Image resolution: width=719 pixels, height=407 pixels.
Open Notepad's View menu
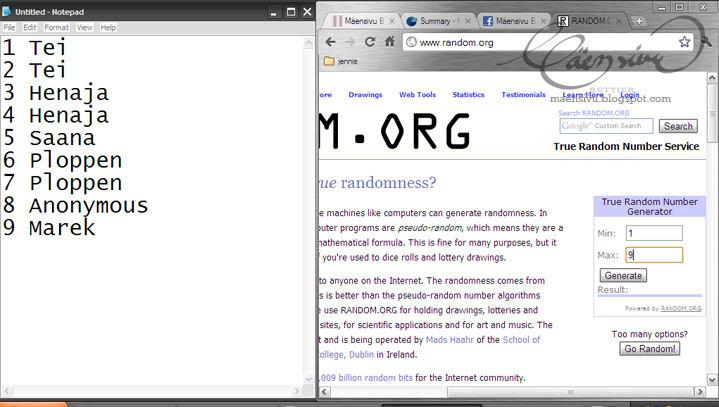click(x=84, y=28)
